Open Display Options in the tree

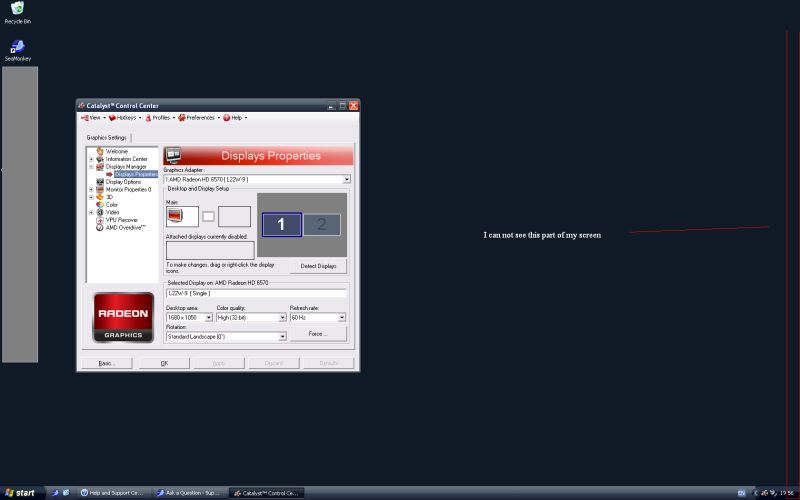tap(123, 182)
